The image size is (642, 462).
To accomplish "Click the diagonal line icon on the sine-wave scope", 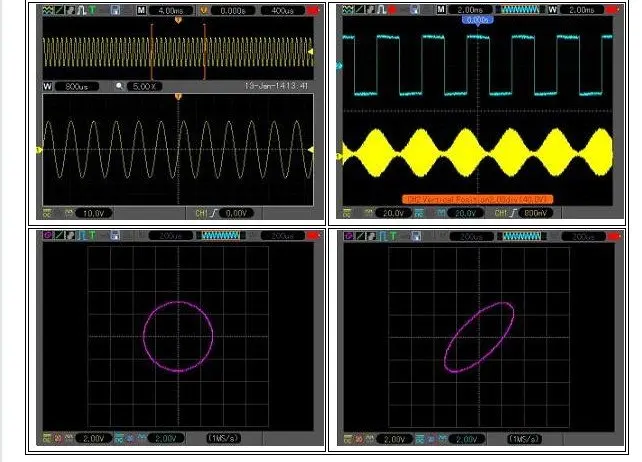I will coord(59,10).
